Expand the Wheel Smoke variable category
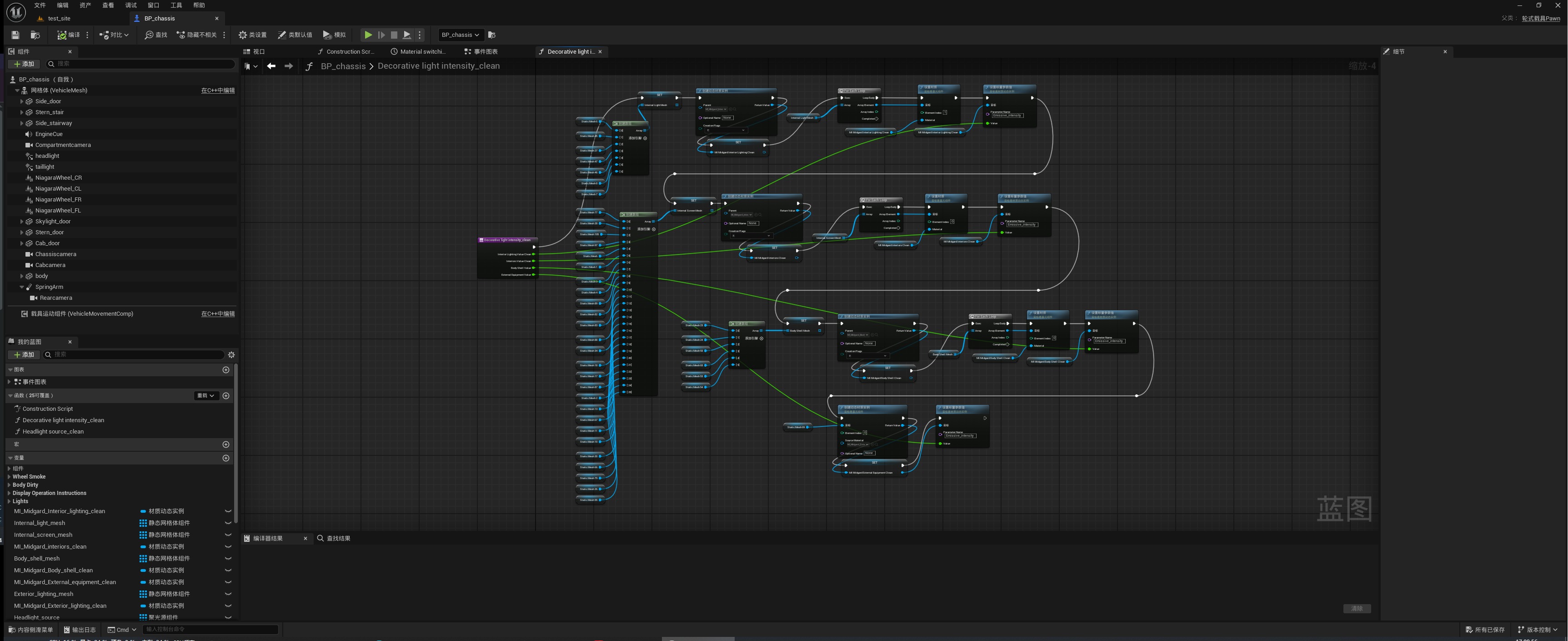 click(x=9, y=476)
